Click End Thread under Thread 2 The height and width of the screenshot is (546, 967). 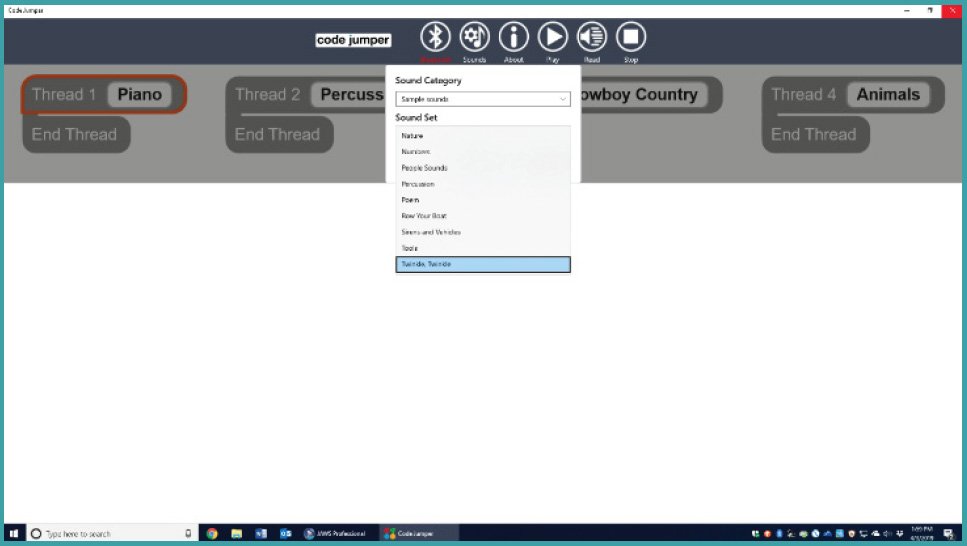pos(279,134)
